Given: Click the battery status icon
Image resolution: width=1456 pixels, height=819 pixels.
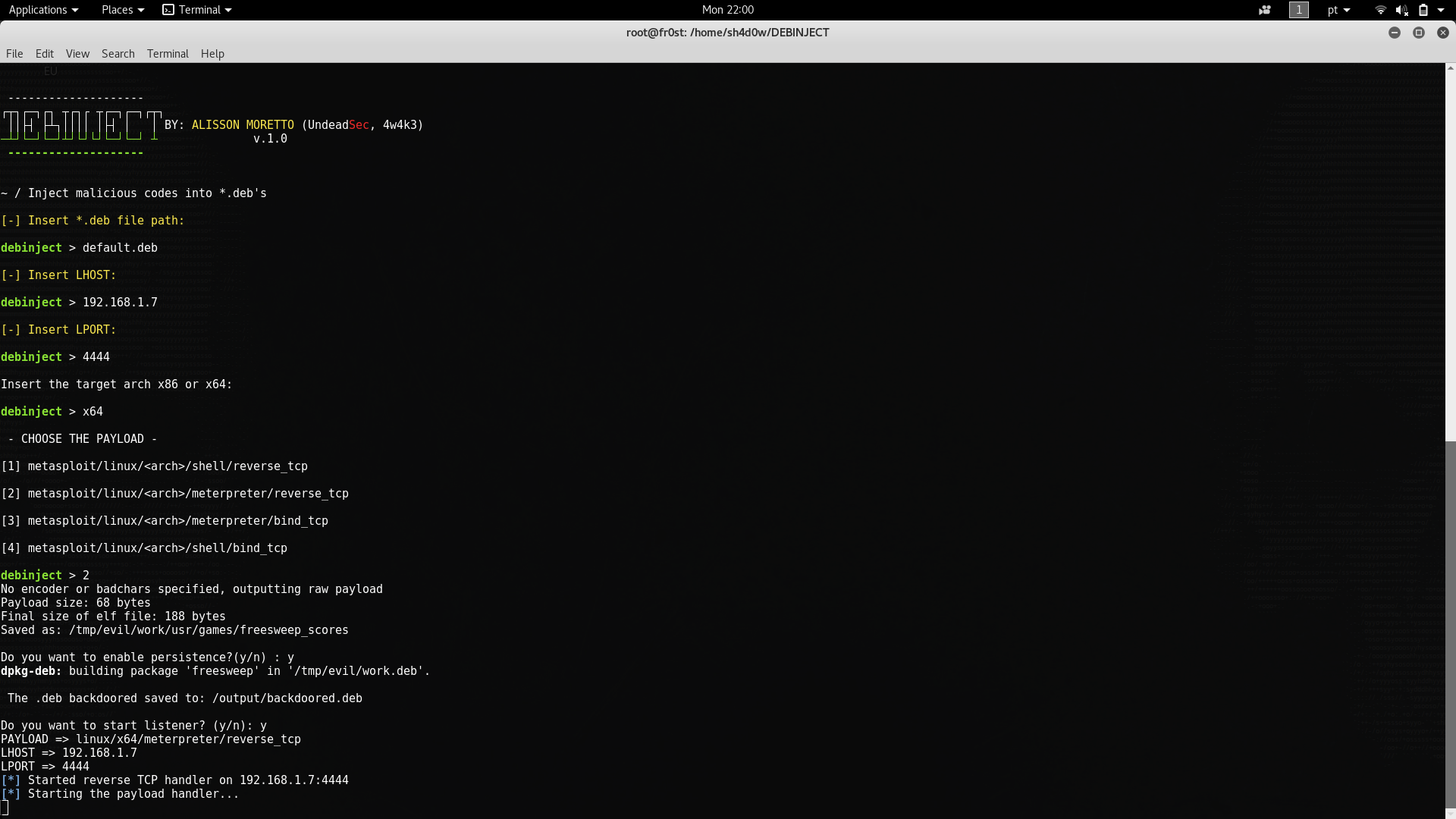Looking at the screenshot, I should (1423, 10).
